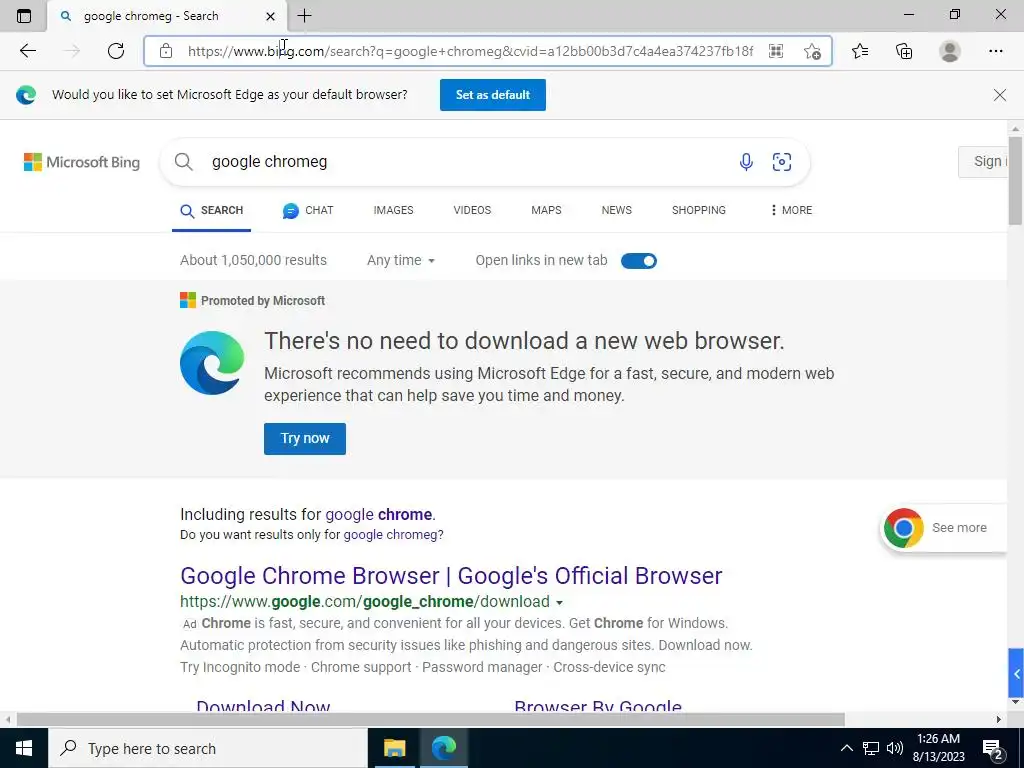The height and width of the screenshot is (768, 1024).
Task: Click the Microsoft Edge logo in promo
Action: 212,363
